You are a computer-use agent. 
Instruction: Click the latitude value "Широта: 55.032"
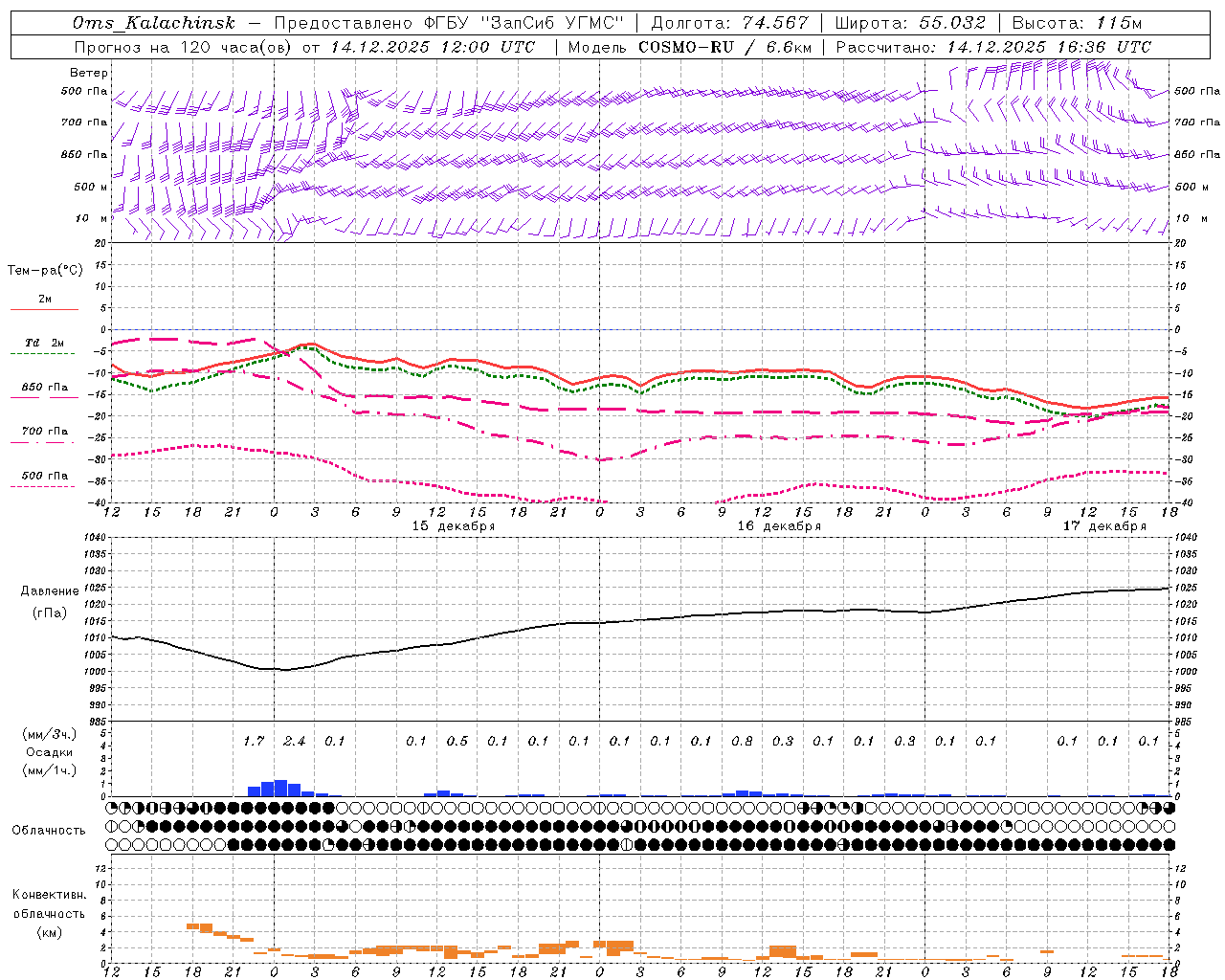tap(910, 23)
